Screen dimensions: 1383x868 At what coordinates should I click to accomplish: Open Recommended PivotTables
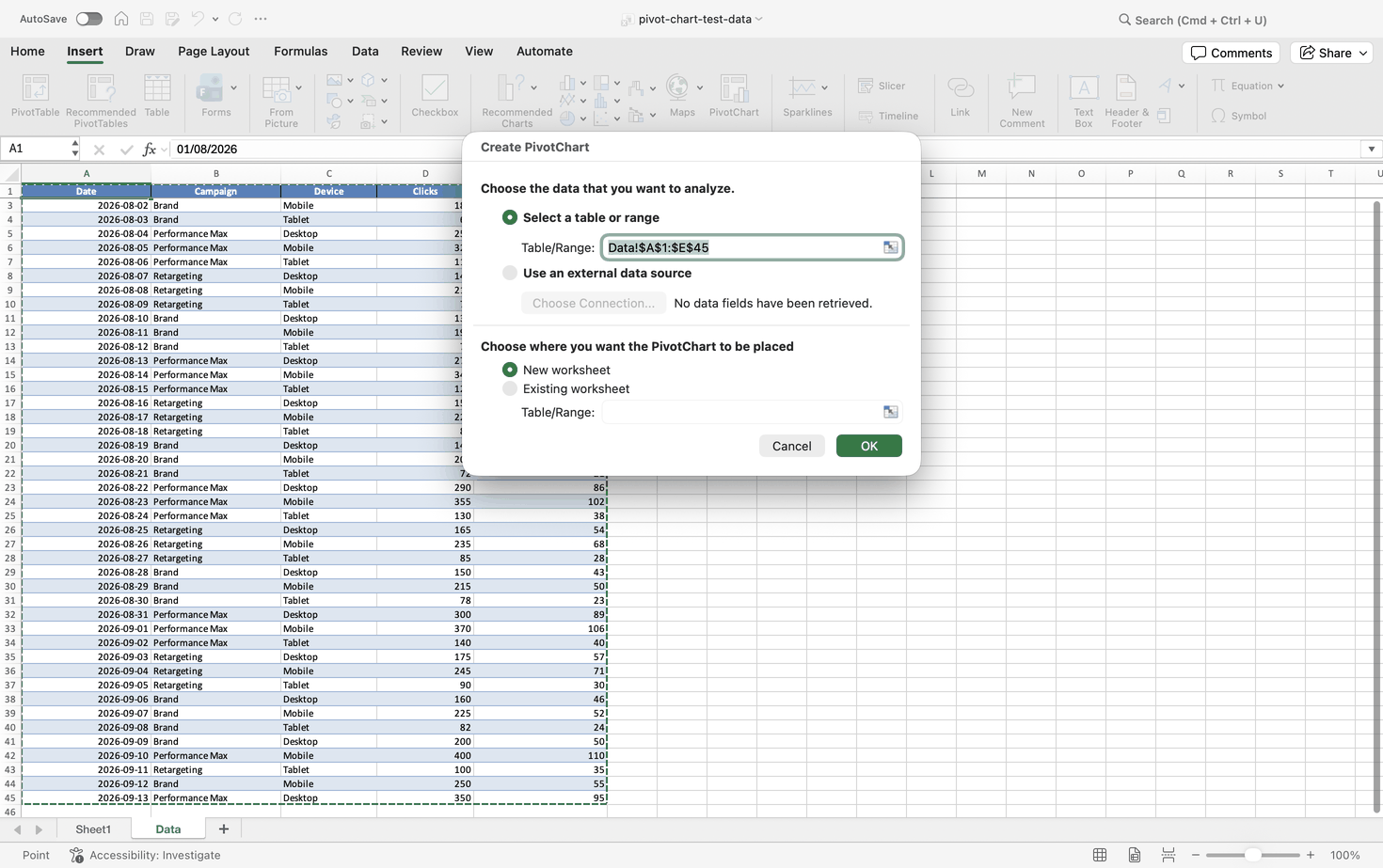[101, 101]
